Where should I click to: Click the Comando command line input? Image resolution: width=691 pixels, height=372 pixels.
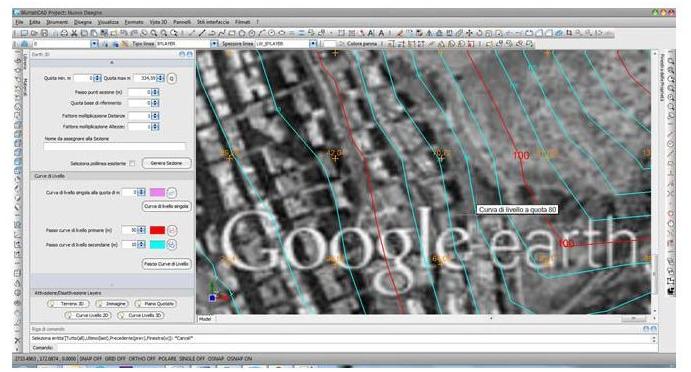(x=353, y=348)
